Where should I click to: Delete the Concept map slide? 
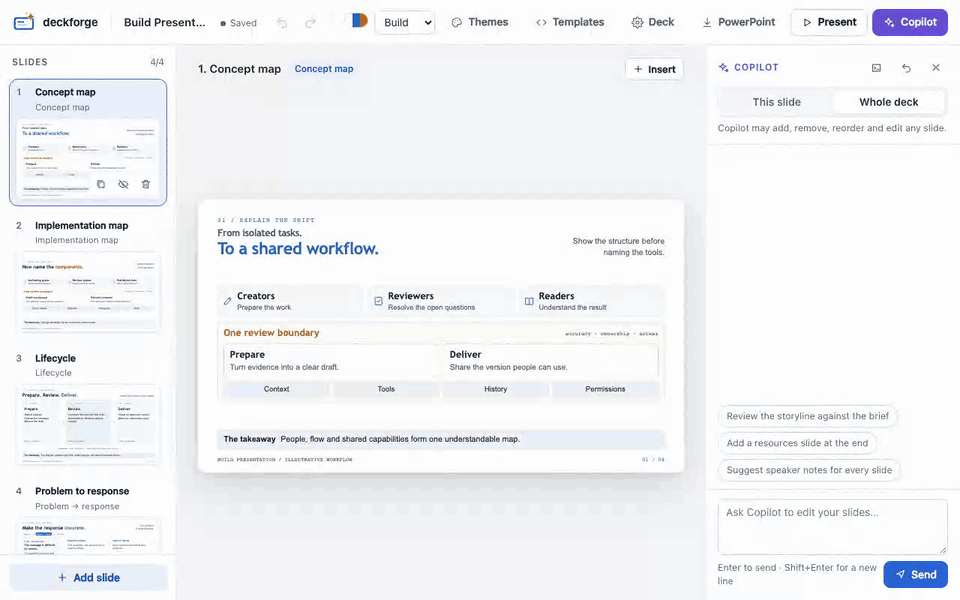146,184
